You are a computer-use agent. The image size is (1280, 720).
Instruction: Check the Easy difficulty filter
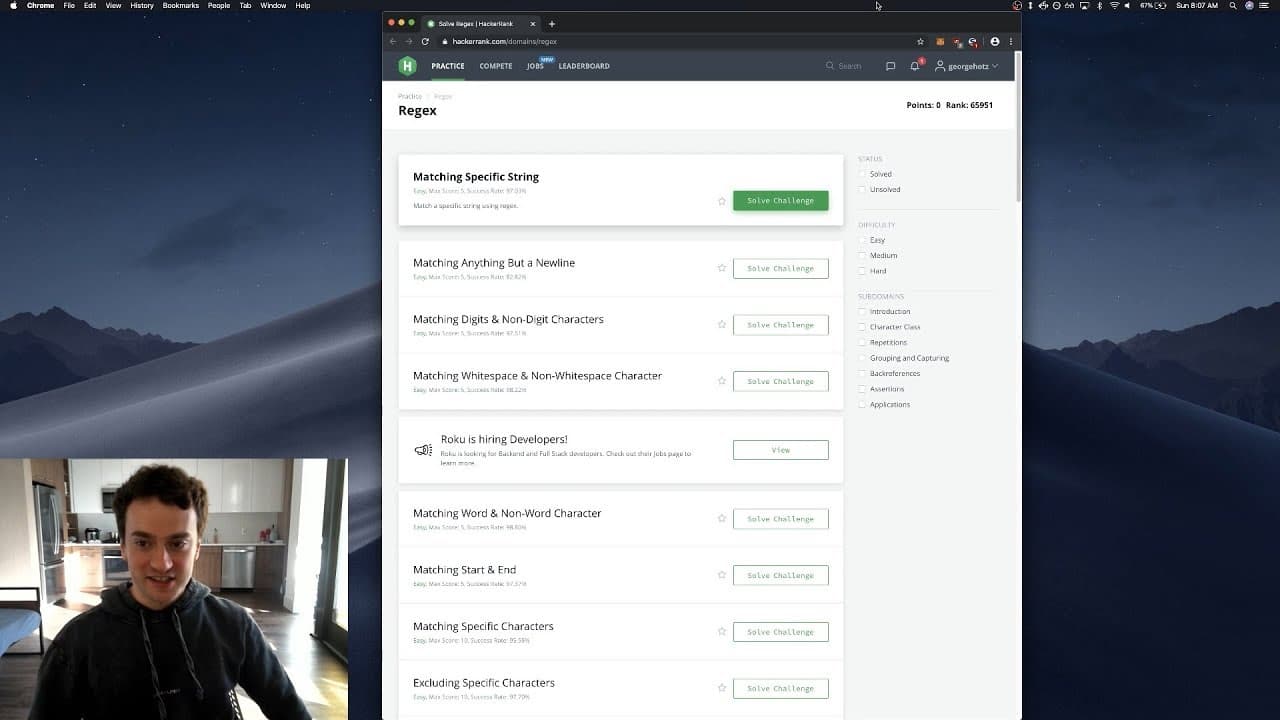[862, 240]
